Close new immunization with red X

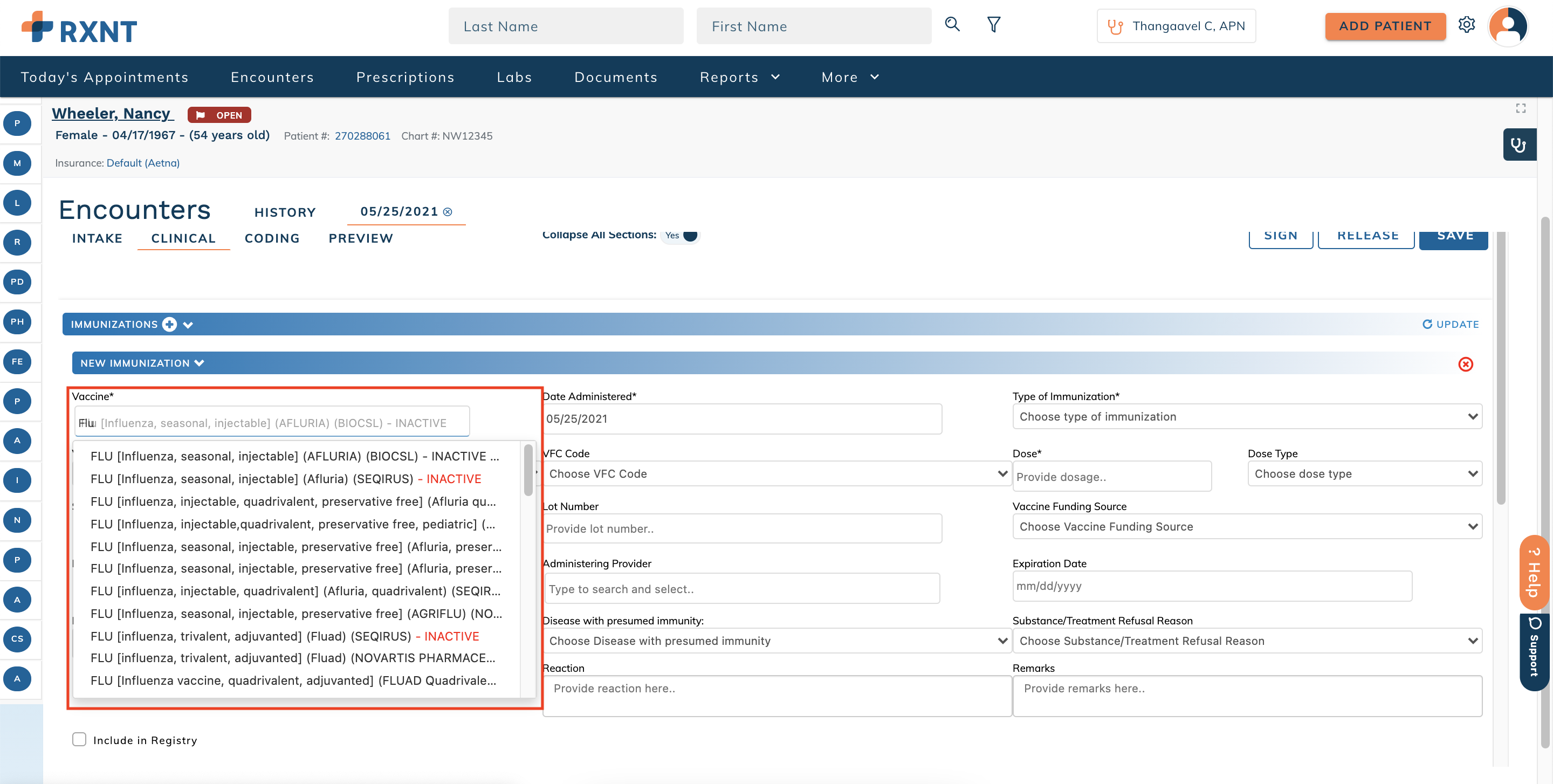point(1466,364)
